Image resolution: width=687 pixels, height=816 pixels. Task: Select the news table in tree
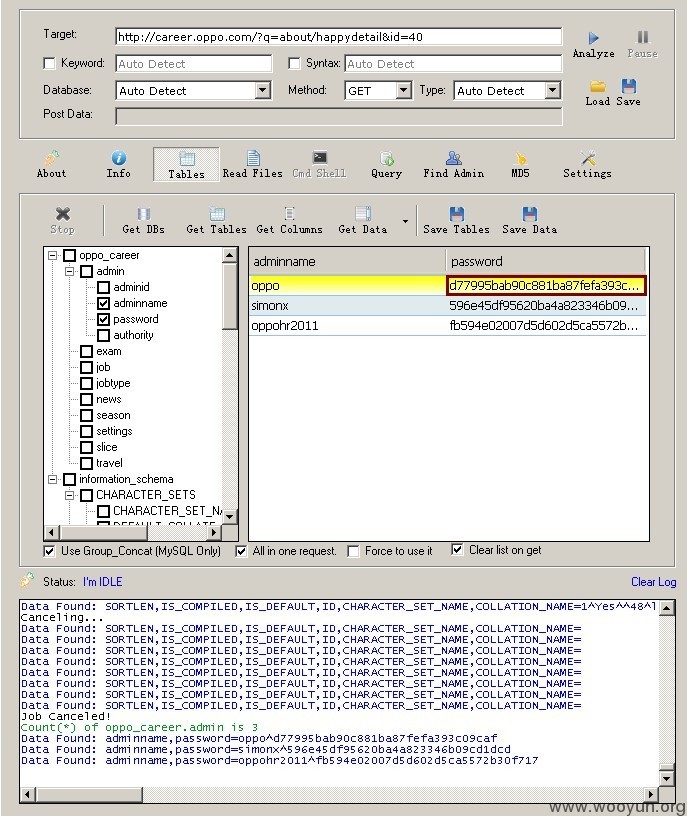(109, 399)
